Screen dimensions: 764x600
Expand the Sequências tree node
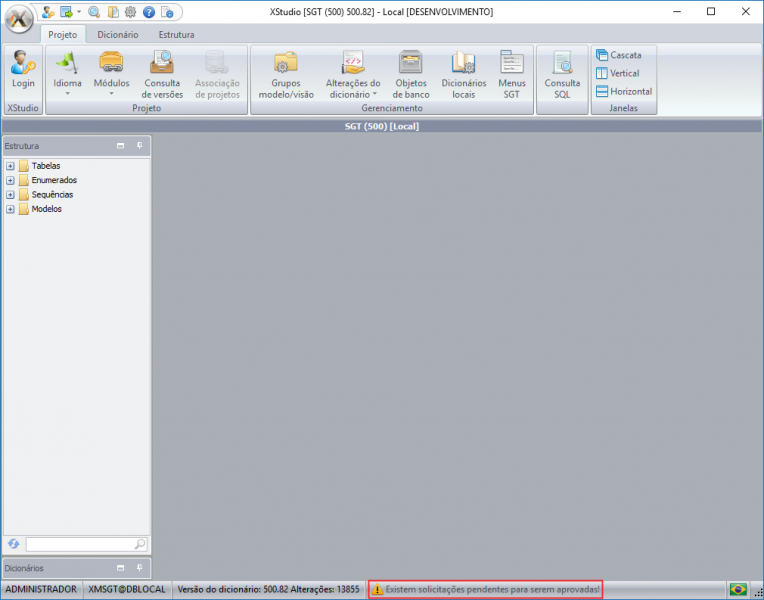pyautogui.click(x=10, y=195)
